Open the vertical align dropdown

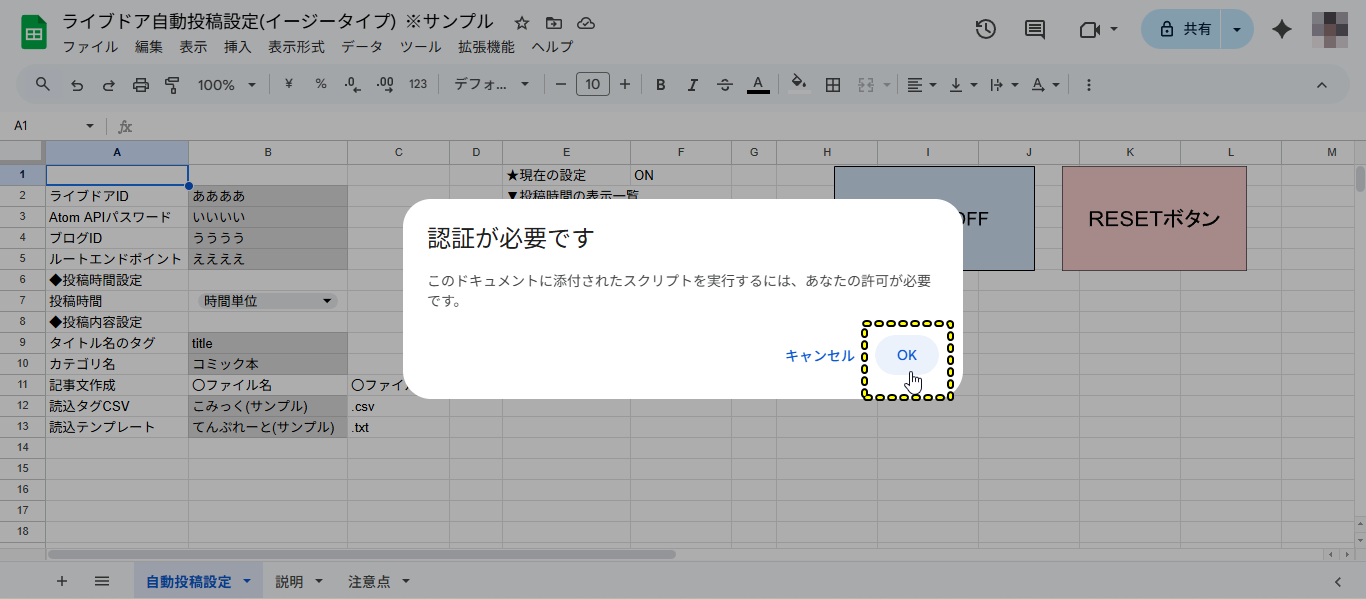[962, 85]
